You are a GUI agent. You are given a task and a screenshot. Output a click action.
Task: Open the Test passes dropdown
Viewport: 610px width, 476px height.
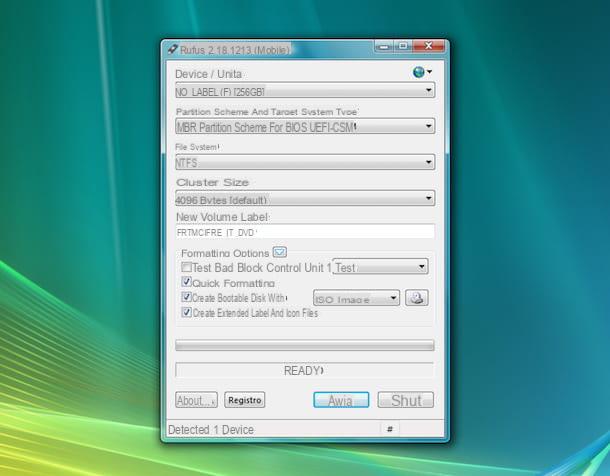(x=380, y=267)
